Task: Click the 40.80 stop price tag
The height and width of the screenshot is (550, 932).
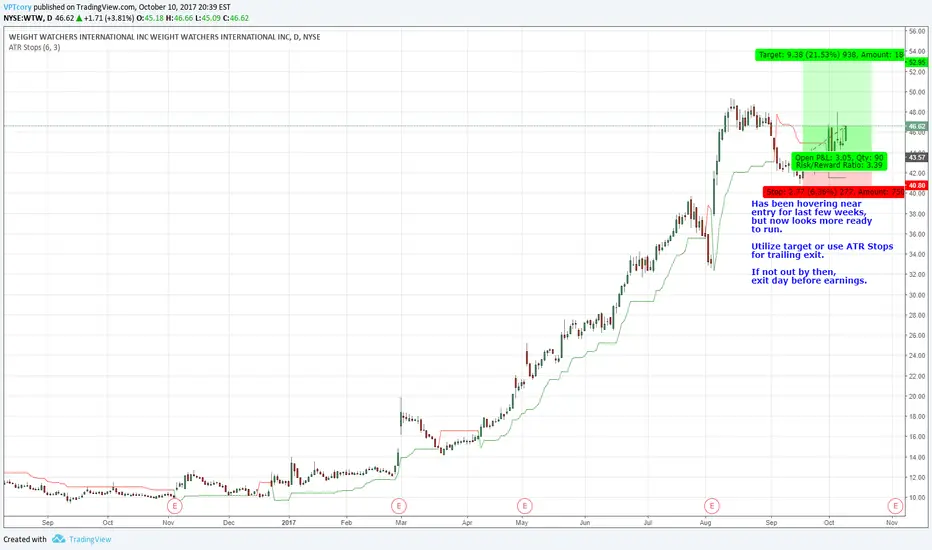Action: pyautogui.click(x=917, y=186)
